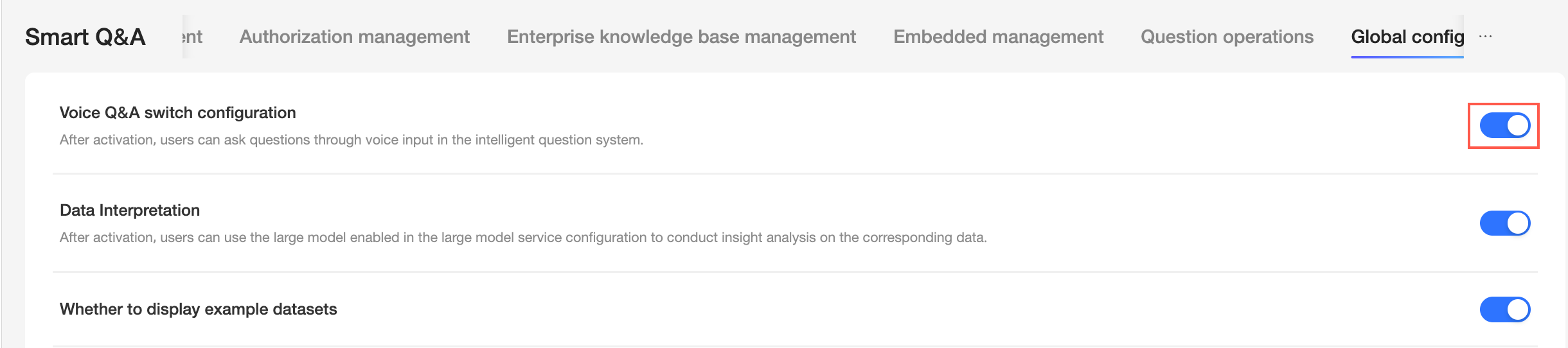Click the Voice Q&A switch configuration heading
The height and width of the screenshot is (348, 1568).
point(177,113)
